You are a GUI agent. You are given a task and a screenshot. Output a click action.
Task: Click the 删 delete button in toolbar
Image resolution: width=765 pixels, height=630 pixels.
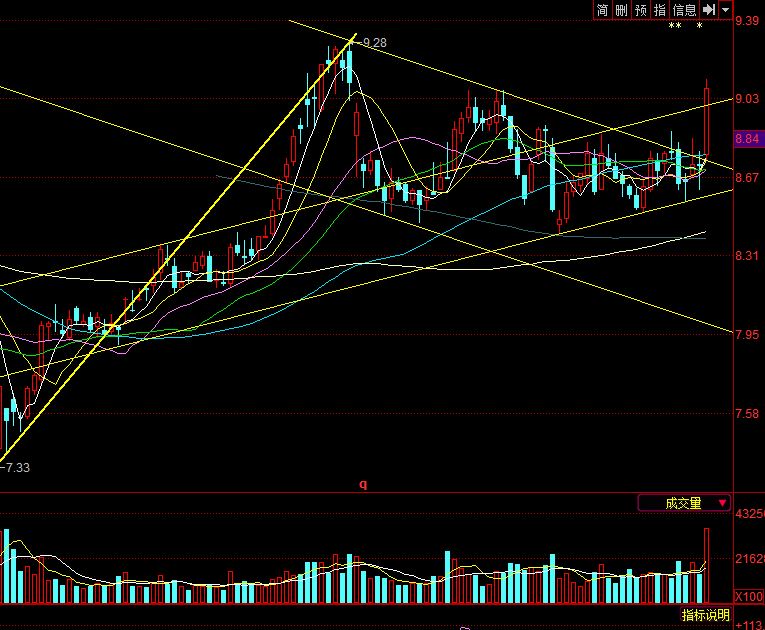[x=621, y=10]
